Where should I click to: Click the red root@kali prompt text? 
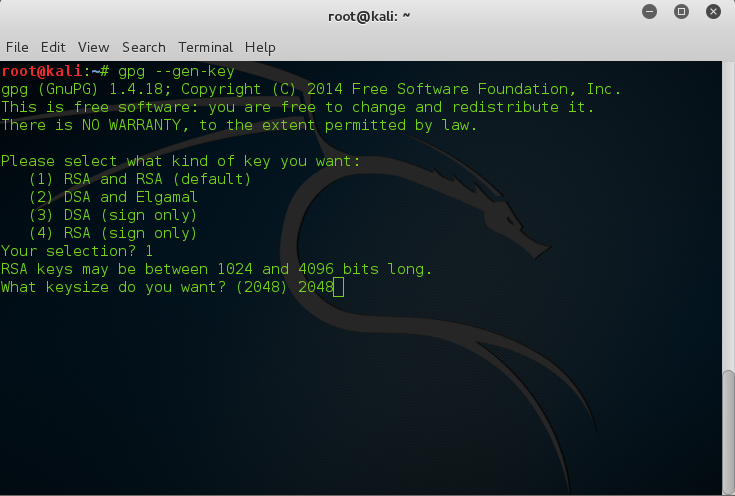(x=45, y=72)
